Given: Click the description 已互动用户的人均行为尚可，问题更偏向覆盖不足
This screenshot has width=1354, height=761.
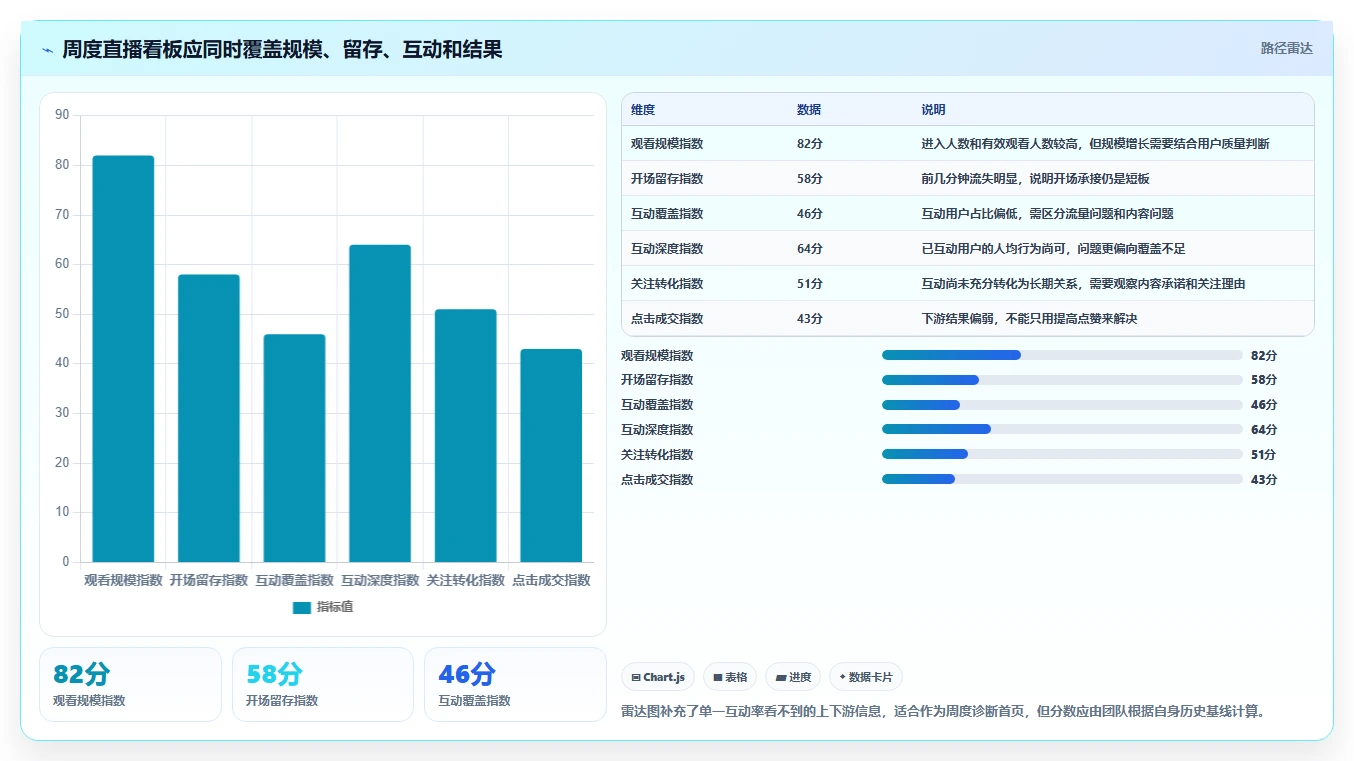Looking at the screenshot, I should coord(1053,249).
